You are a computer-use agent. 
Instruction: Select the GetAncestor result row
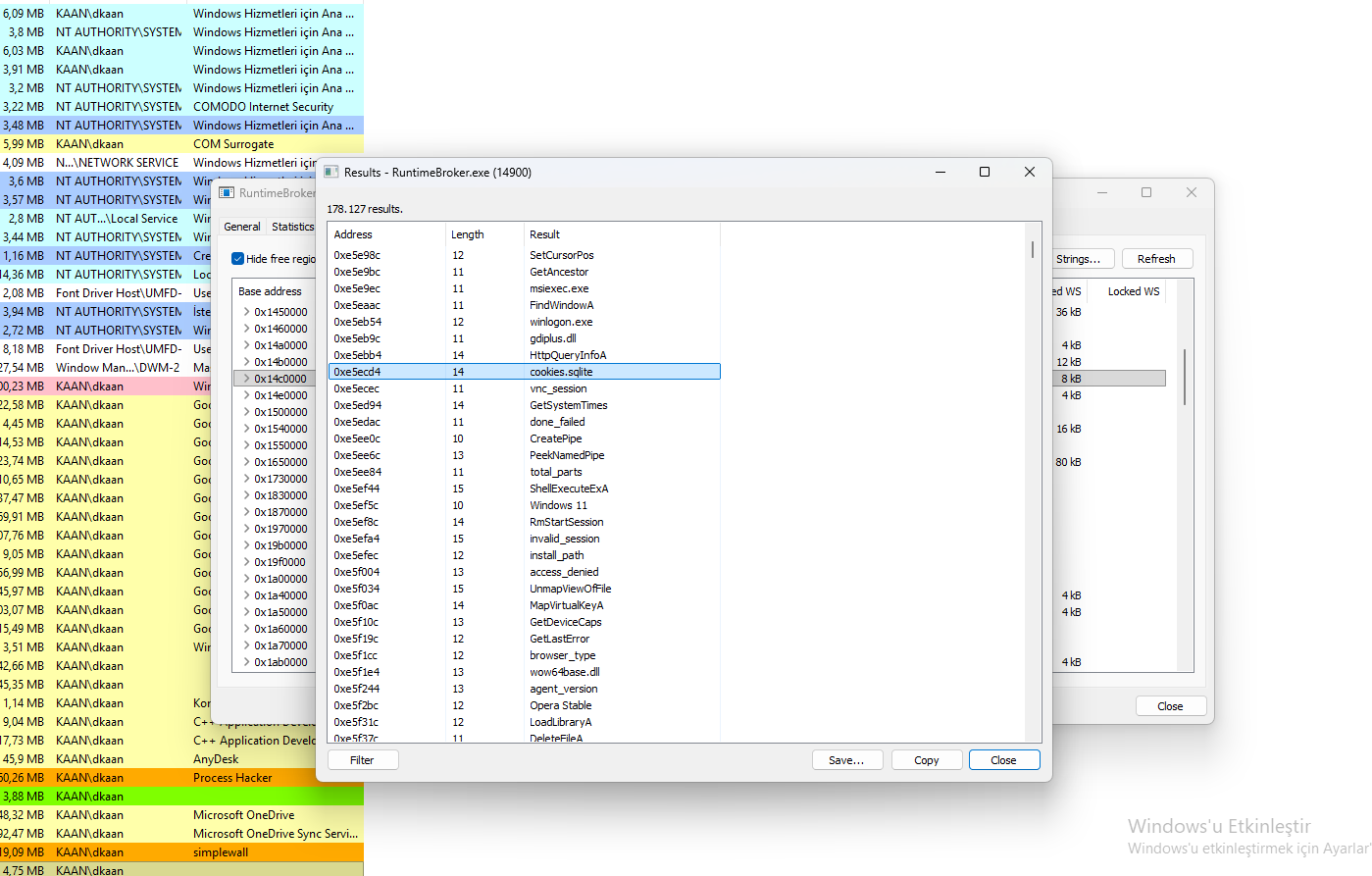pyautogui.click(x=525, y=272)
